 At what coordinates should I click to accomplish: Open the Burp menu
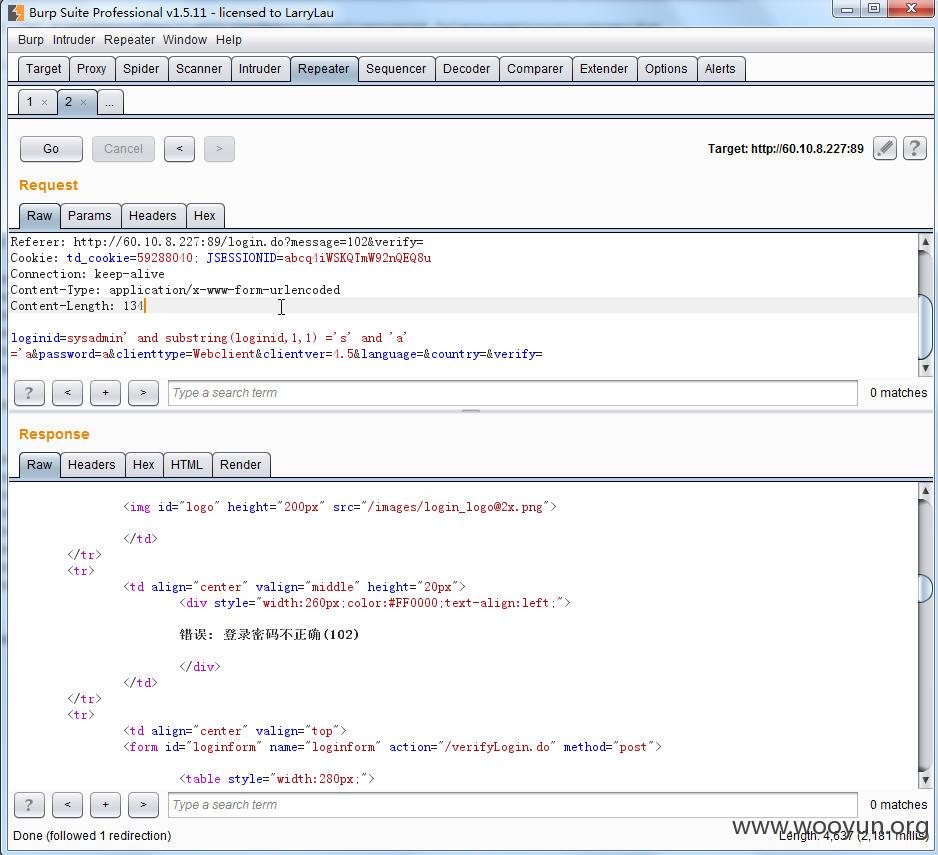31,40
